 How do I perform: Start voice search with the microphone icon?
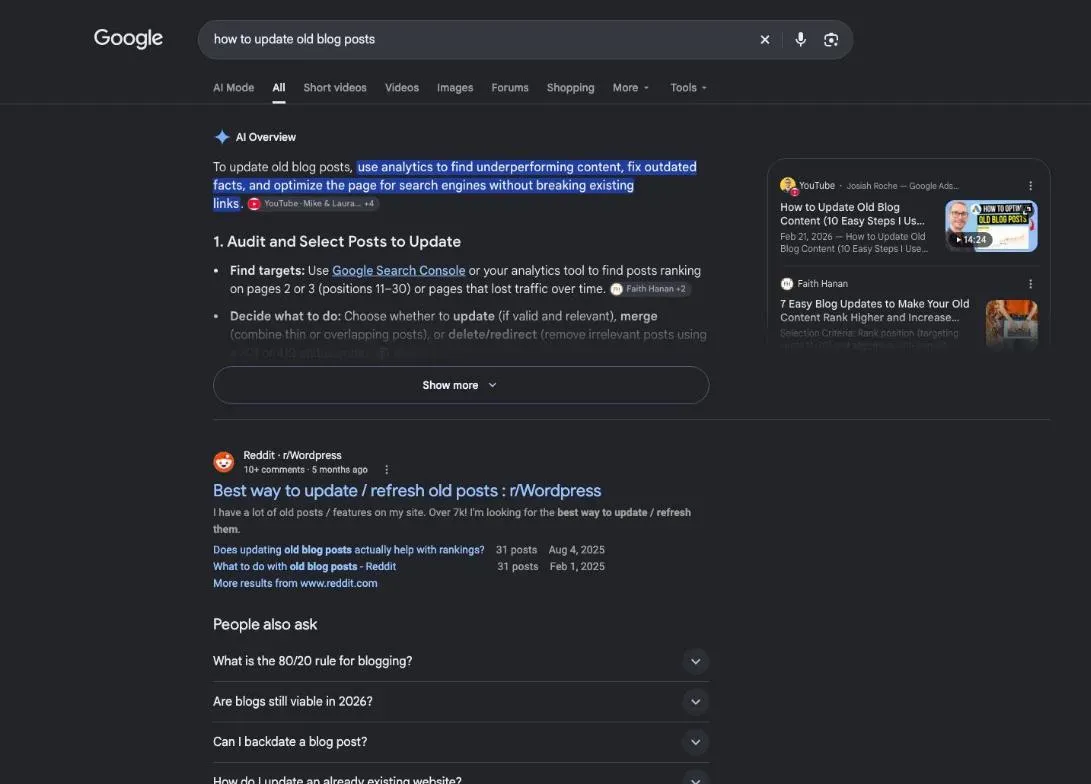(800, 40)
